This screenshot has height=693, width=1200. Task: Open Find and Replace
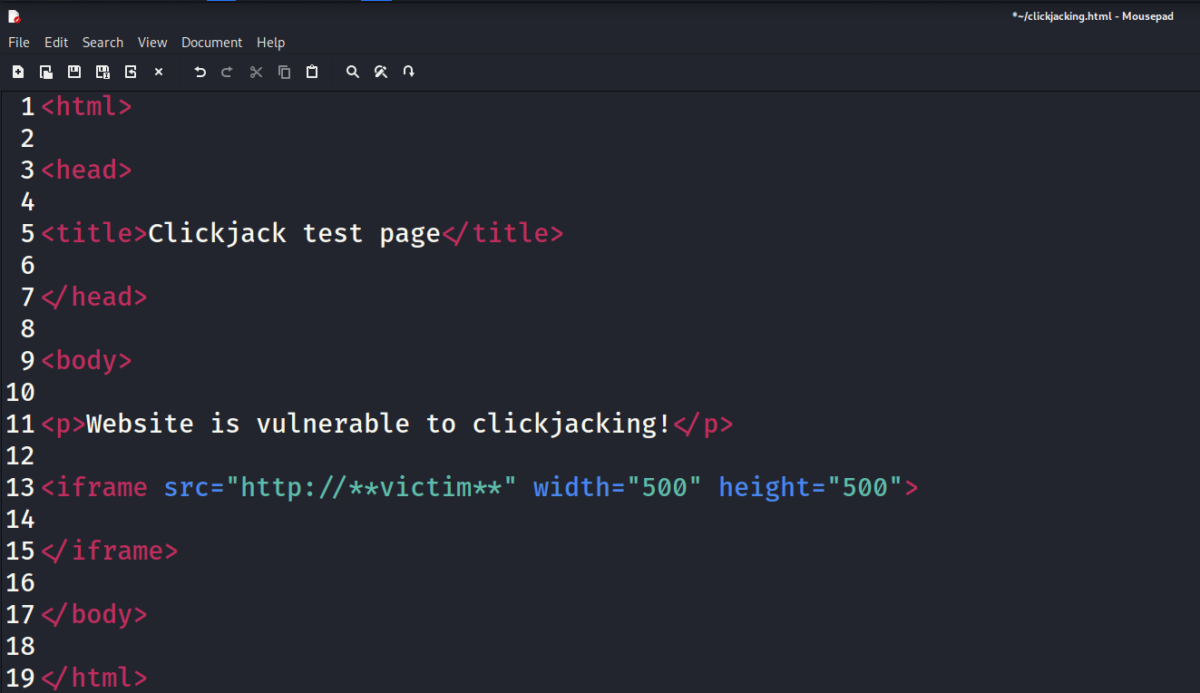(x=380, y=71)
